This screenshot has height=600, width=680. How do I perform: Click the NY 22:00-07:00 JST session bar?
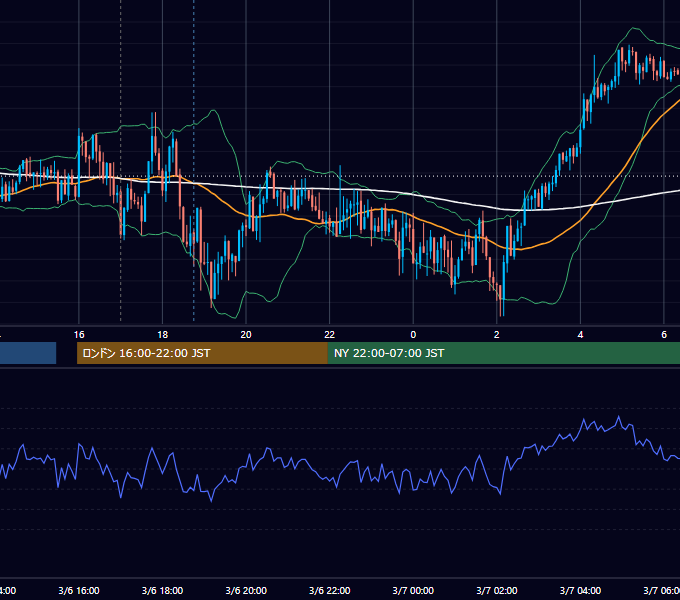click(x=503, y=353)
